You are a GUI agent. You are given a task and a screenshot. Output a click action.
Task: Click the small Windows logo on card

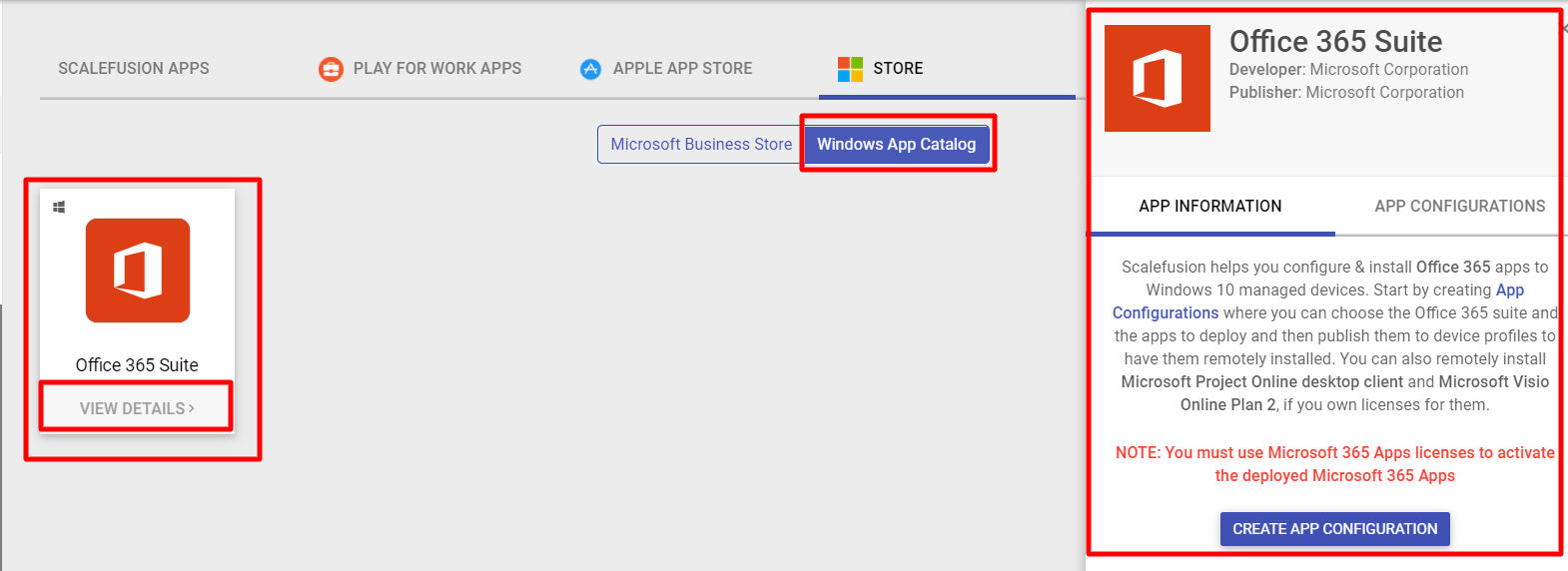[59, 207]
